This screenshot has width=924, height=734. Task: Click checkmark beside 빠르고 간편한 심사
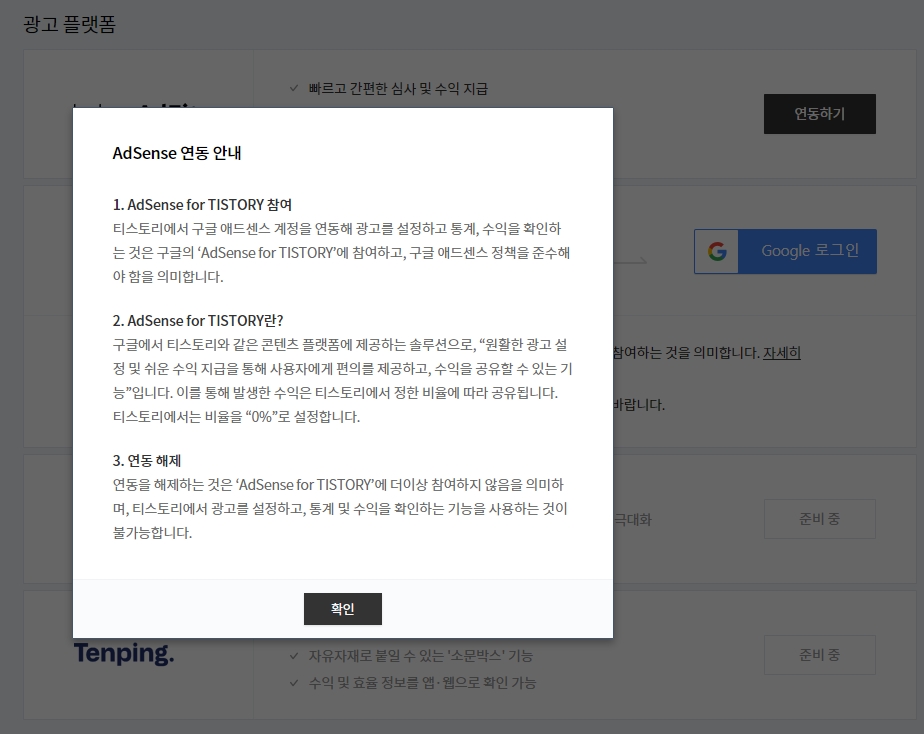(x=293, y=88)
